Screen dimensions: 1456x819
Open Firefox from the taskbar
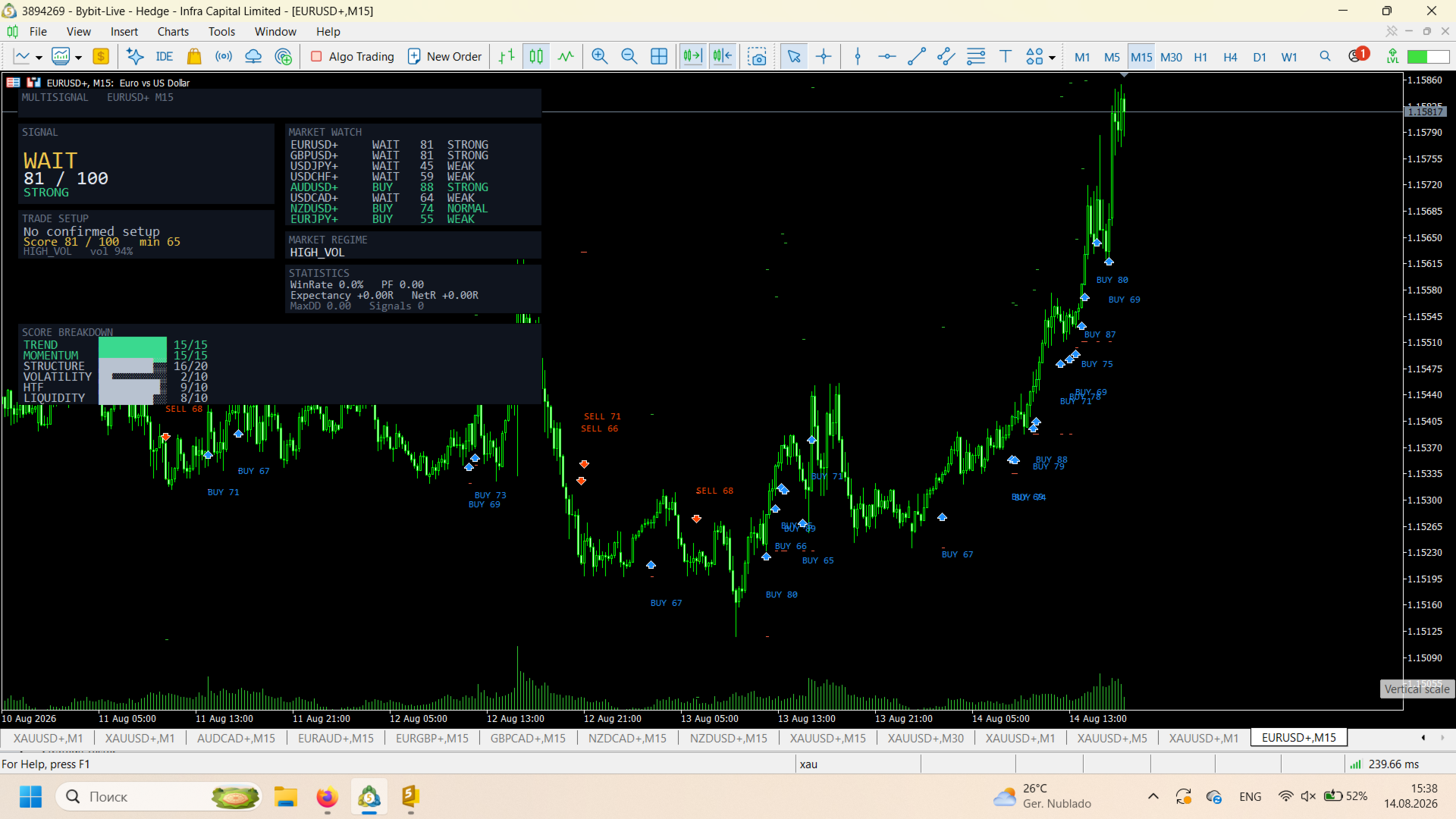pos(327,796)
